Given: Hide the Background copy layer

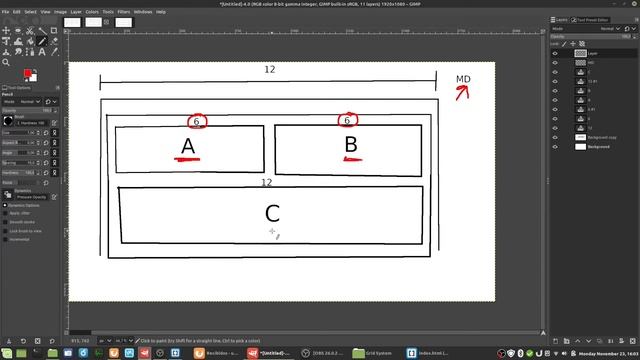Looking at the screenshot, I should pos(555,138).
